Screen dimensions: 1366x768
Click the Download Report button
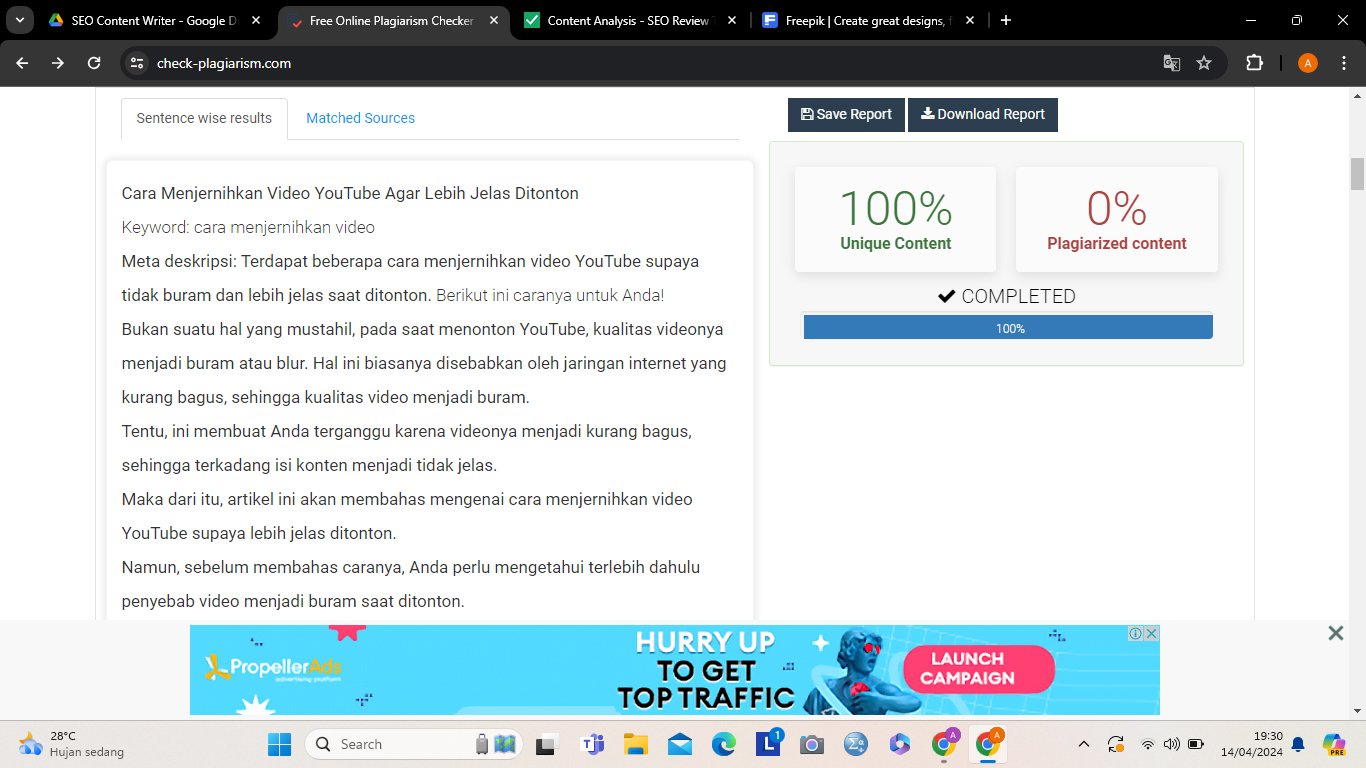click(x=982, y=115)
